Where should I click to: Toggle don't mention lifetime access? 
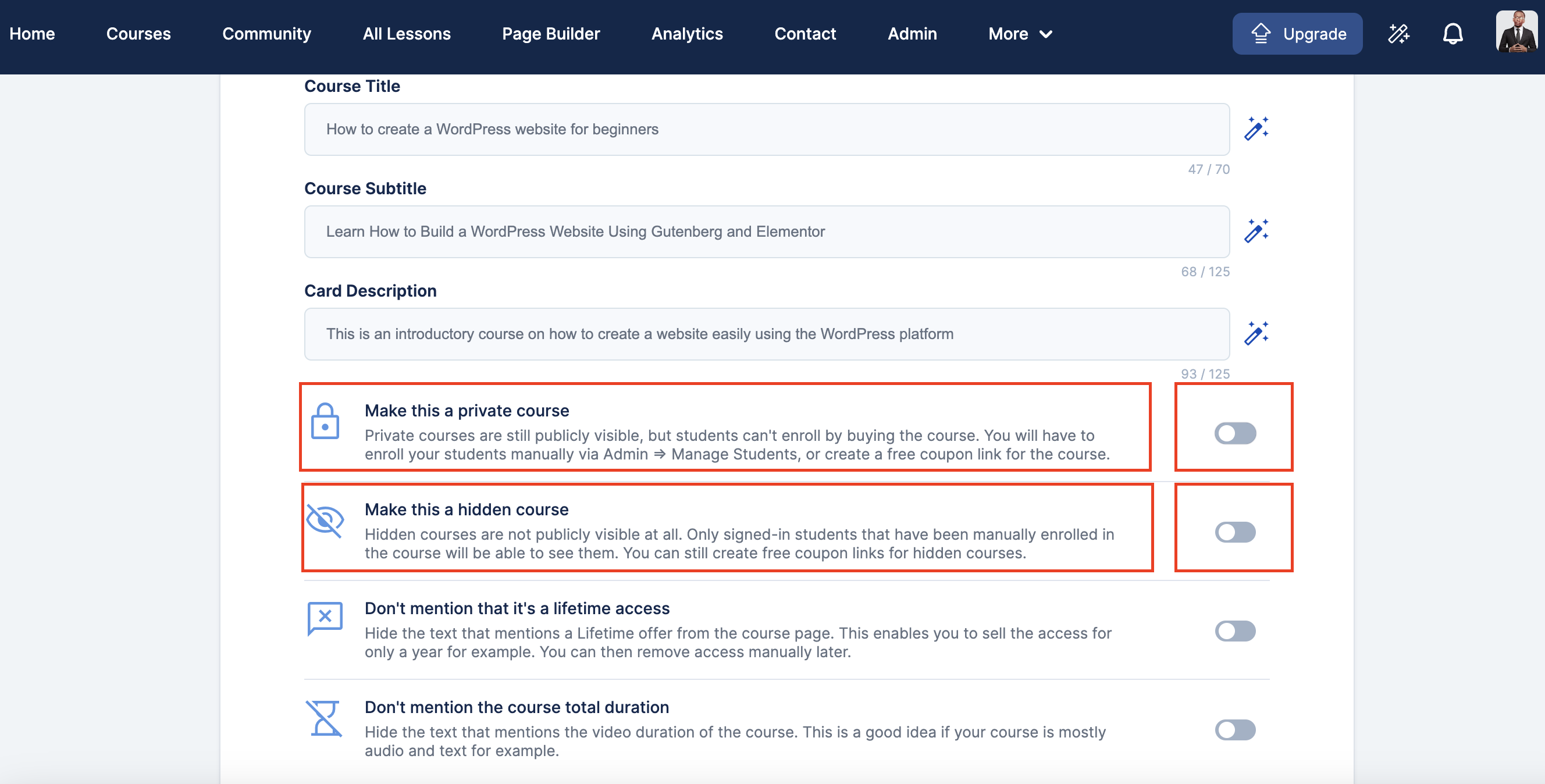click(1235, 631)
